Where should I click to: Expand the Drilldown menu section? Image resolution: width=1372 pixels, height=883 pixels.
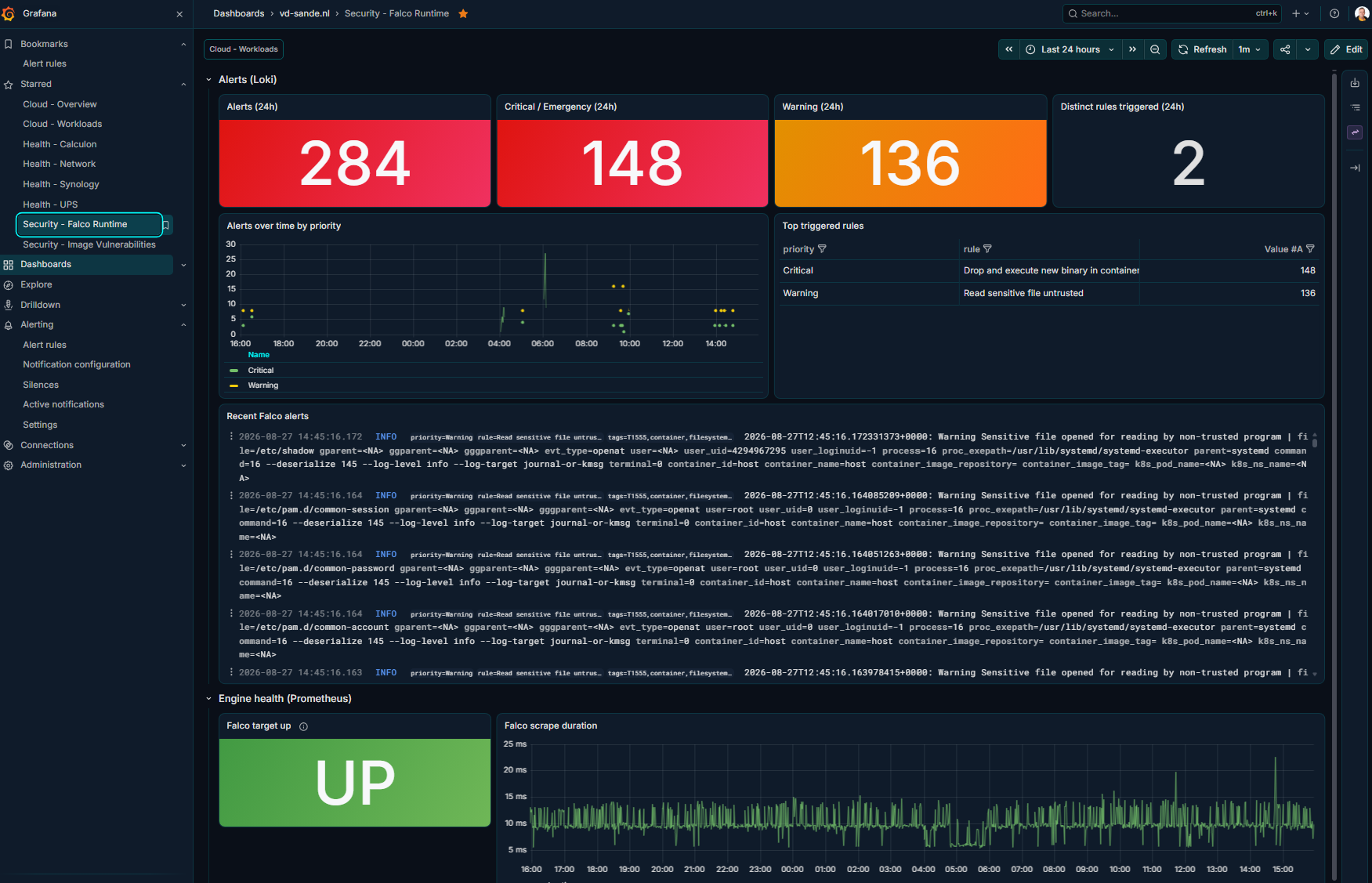click(183, 305)
